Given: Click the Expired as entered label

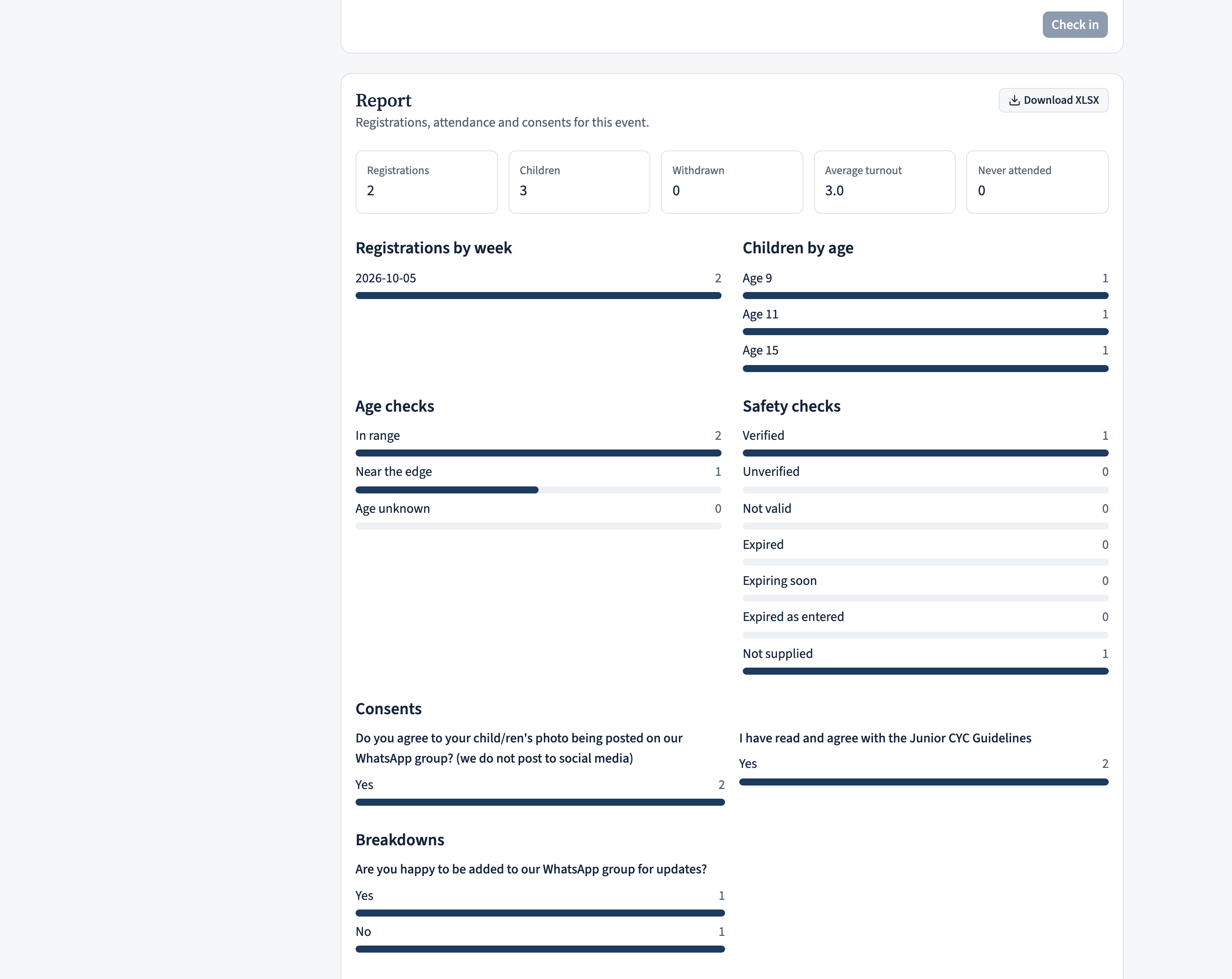Looking at the screenshot, I should point(792,616).
